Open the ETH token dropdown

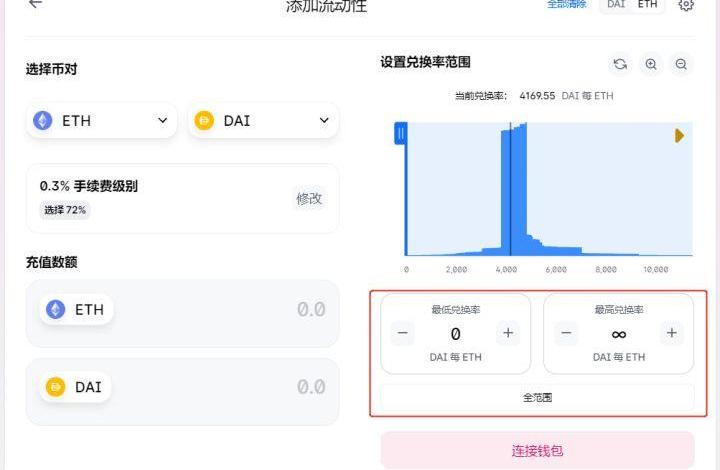coord(101,121)
